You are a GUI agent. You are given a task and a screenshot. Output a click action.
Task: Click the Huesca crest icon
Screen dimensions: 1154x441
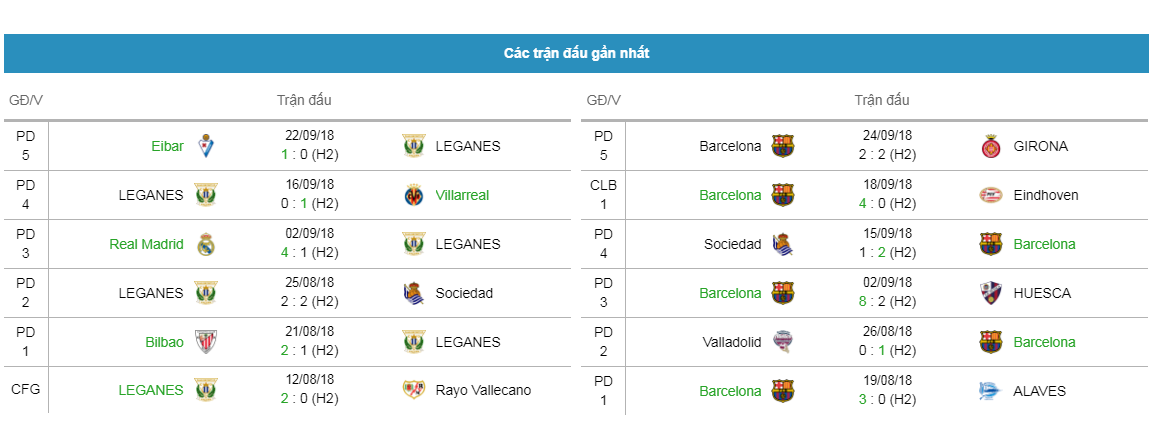pos(991,293)
